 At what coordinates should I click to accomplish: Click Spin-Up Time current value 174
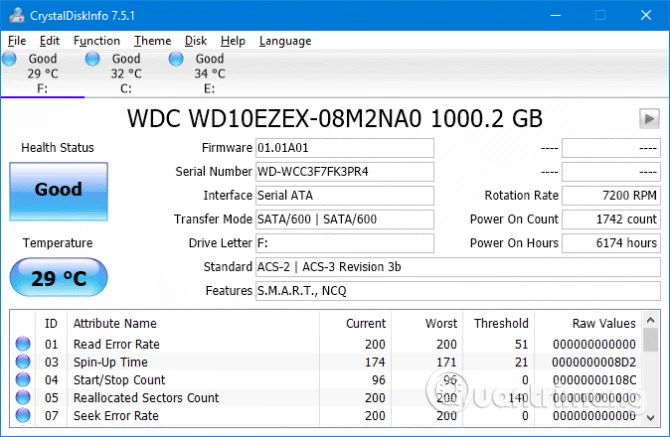coord(375,362)
